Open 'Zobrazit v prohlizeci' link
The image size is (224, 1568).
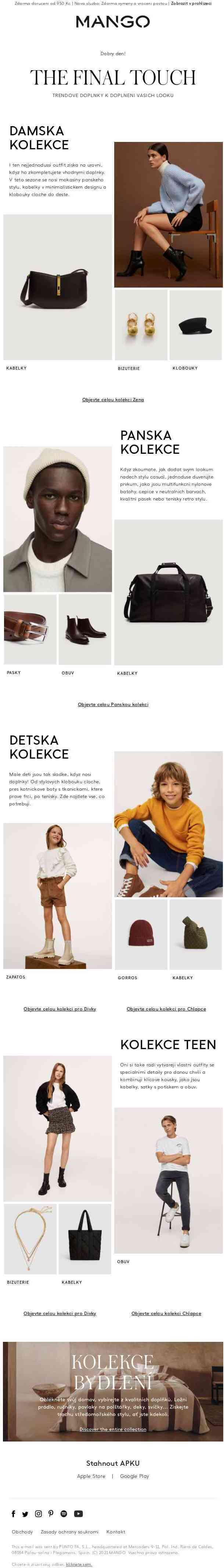(191, 4)
